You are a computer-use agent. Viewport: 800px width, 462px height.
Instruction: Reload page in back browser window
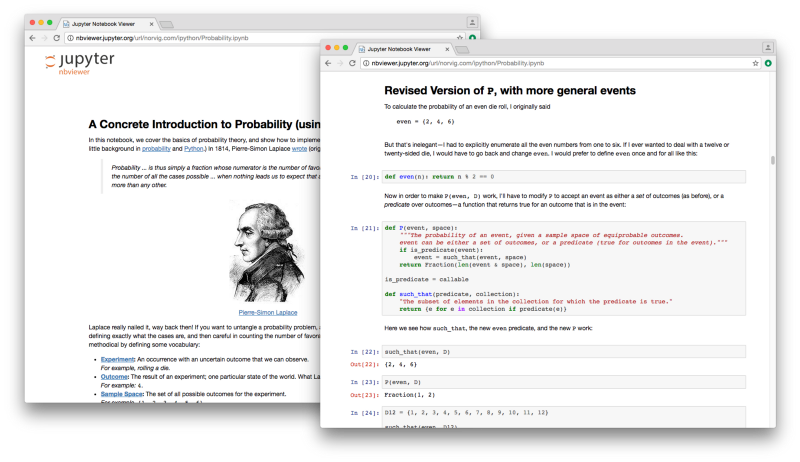pos(57,38)
